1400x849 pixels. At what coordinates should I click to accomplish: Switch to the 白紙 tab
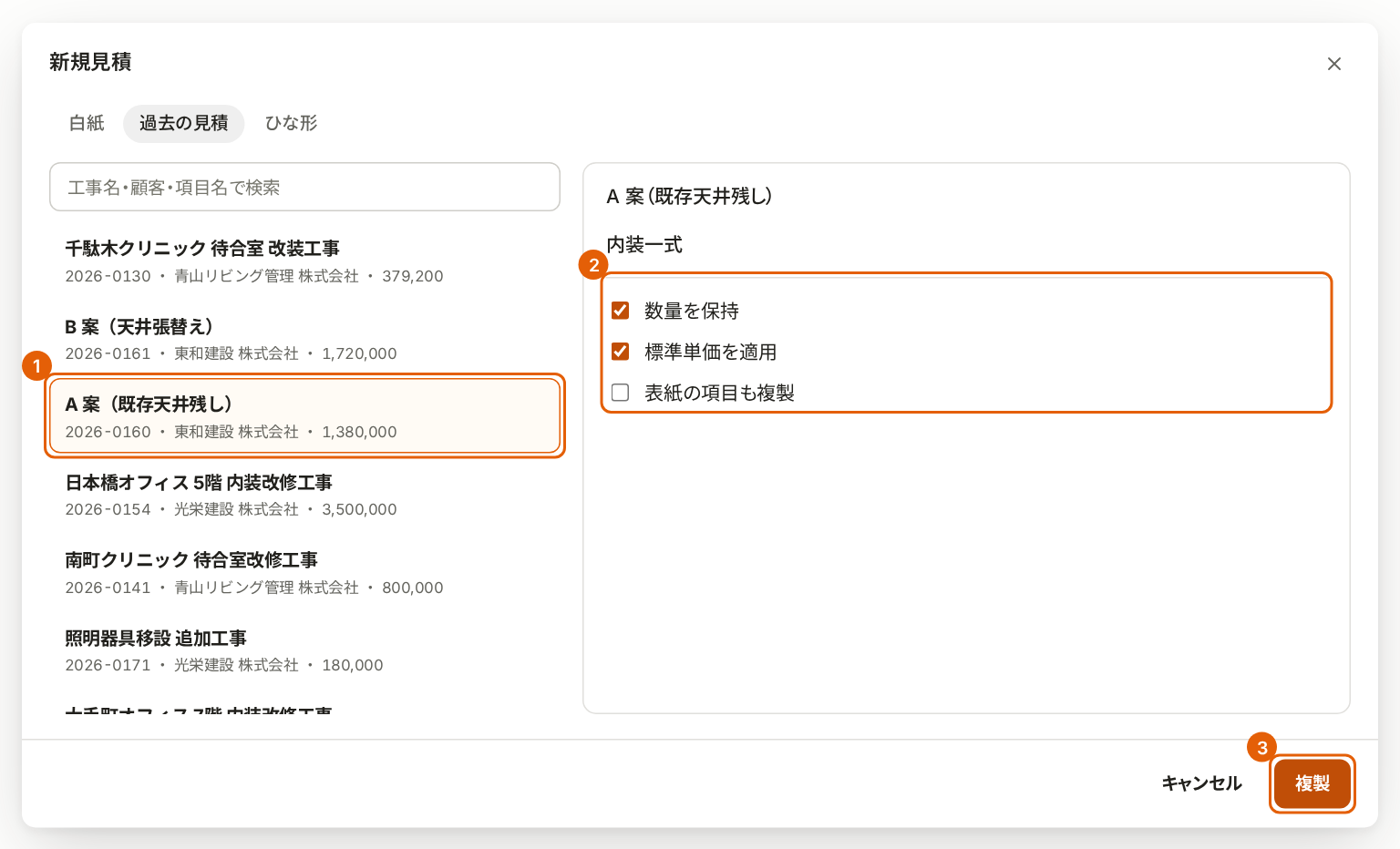tap(87, 123)
